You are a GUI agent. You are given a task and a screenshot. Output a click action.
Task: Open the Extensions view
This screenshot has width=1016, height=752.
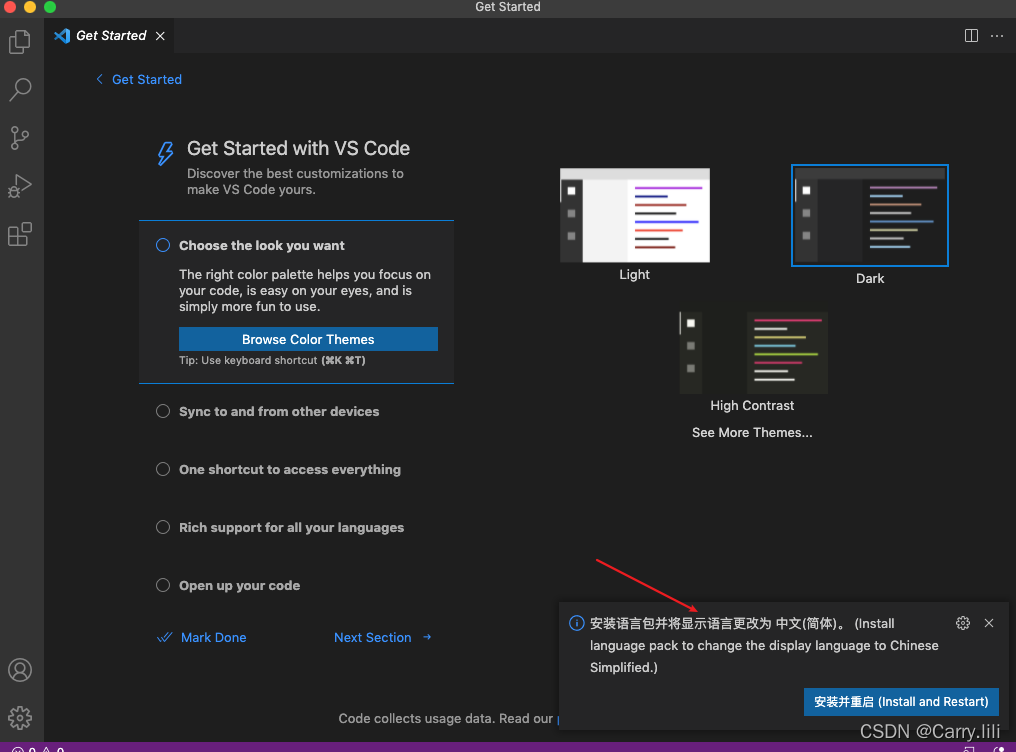20,234
